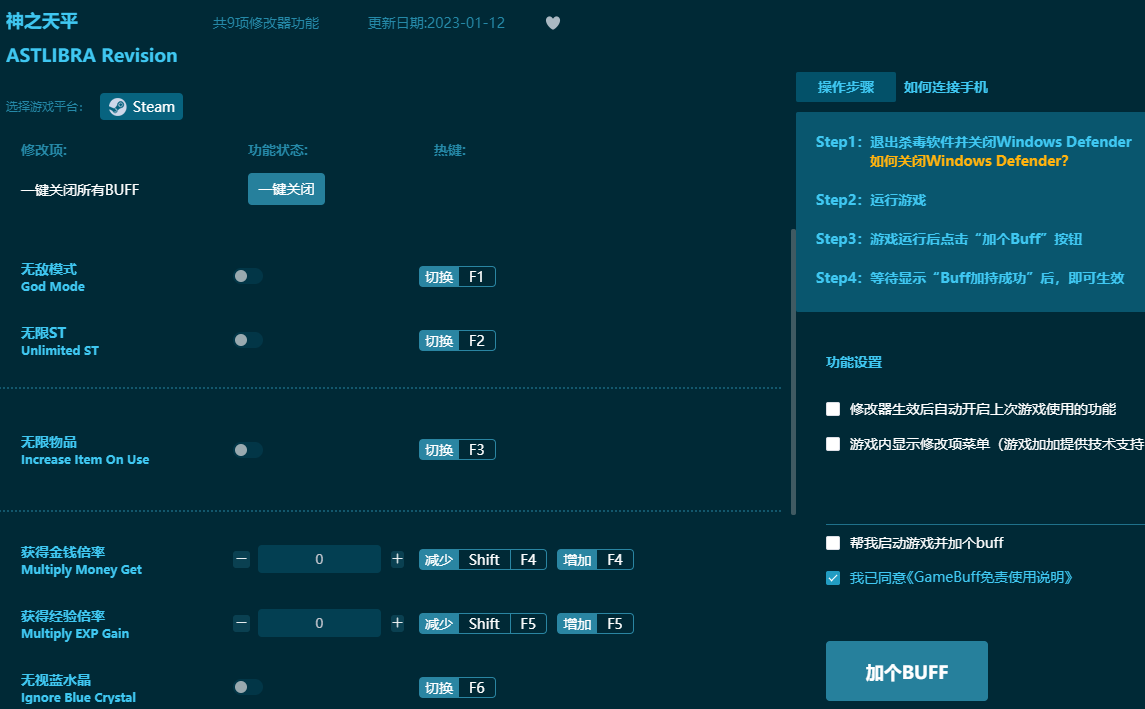Check show in-game trainer menu option
Viewport: 1145px width, 709px height.
tap(833, 444)
